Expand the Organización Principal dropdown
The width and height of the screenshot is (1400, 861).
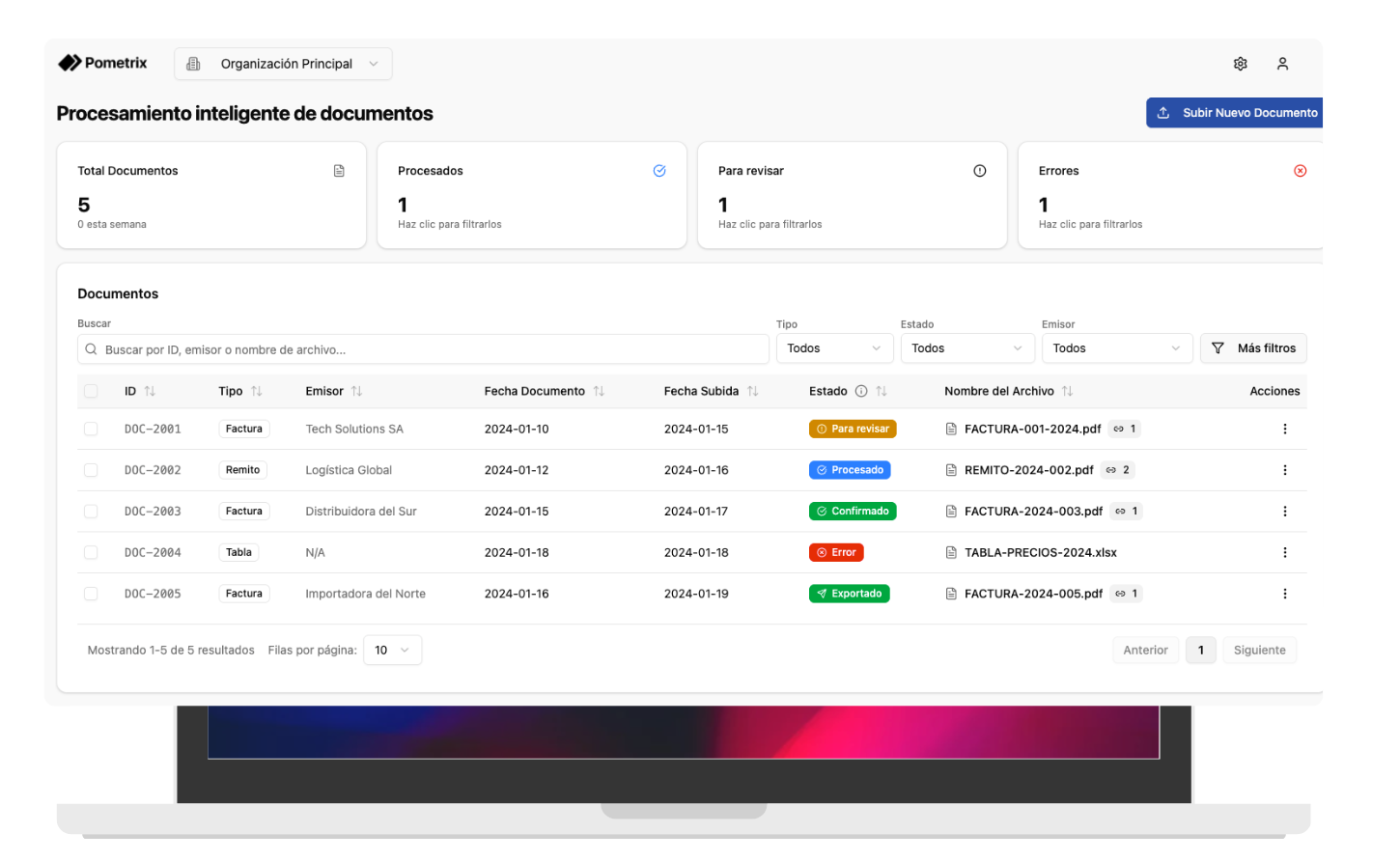[283, 64]
